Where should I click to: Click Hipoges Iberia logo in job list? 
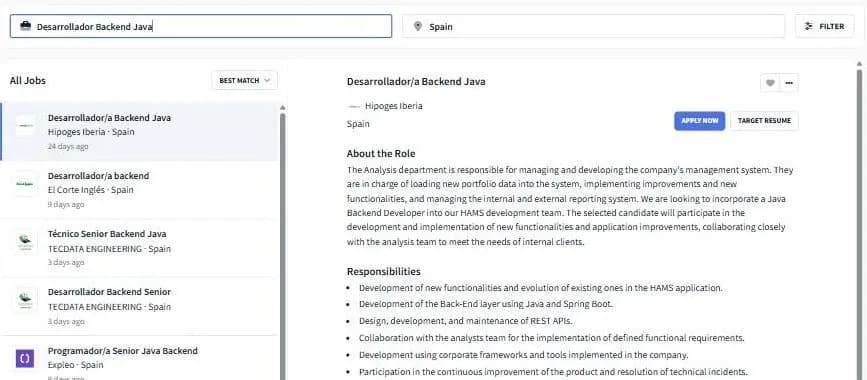pos(25,125)
